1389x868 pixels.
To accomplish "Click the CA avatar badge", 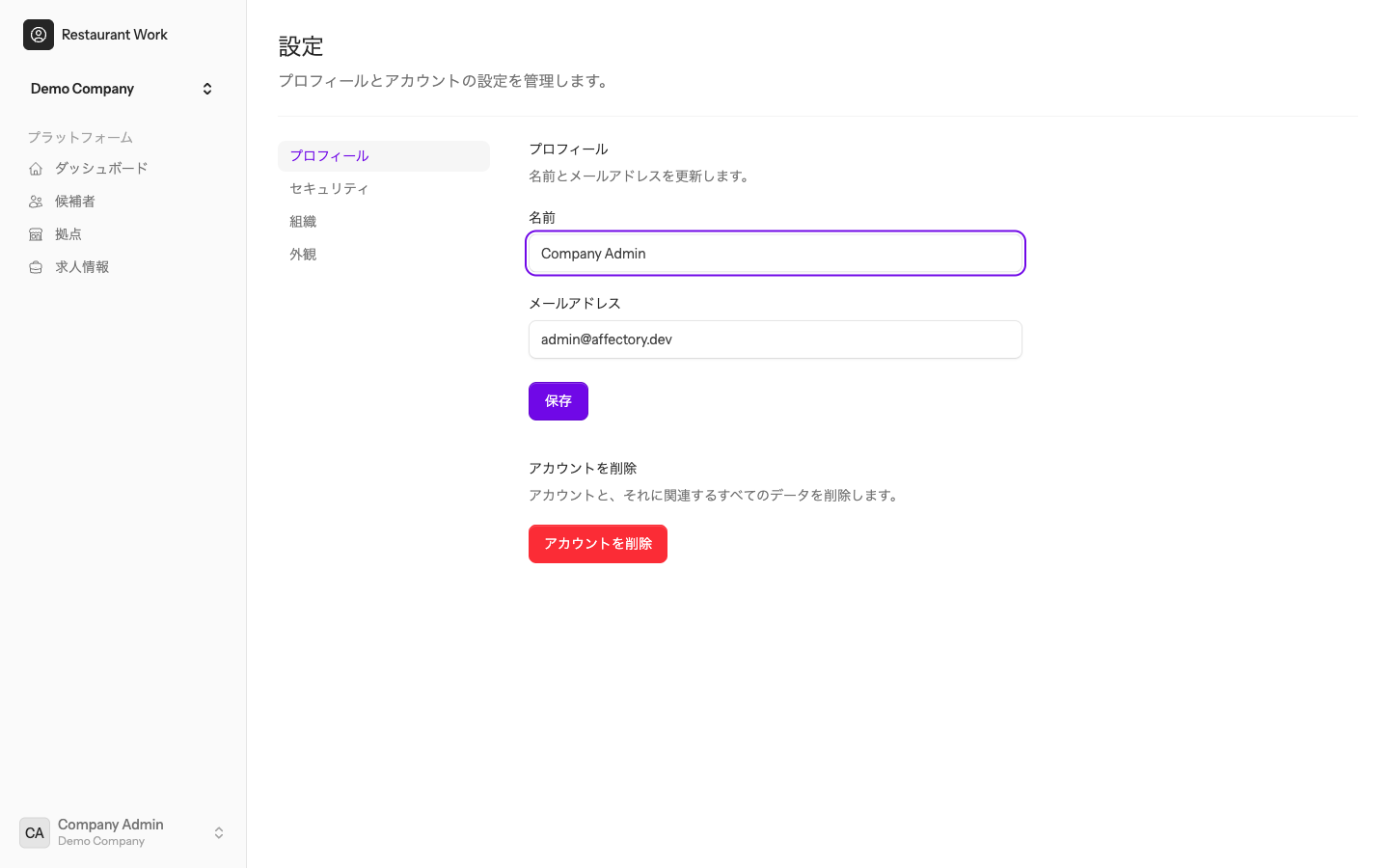I will pyautogui.click(x=35, y=833).
